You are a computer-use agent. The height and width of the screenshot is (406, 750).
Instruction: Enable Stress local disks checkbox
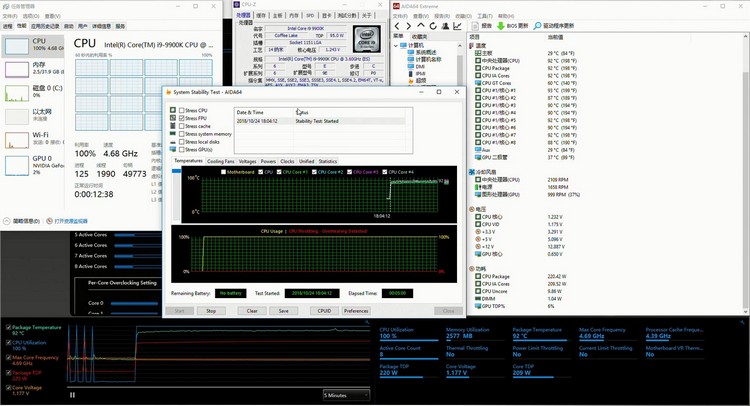point(182,142)
